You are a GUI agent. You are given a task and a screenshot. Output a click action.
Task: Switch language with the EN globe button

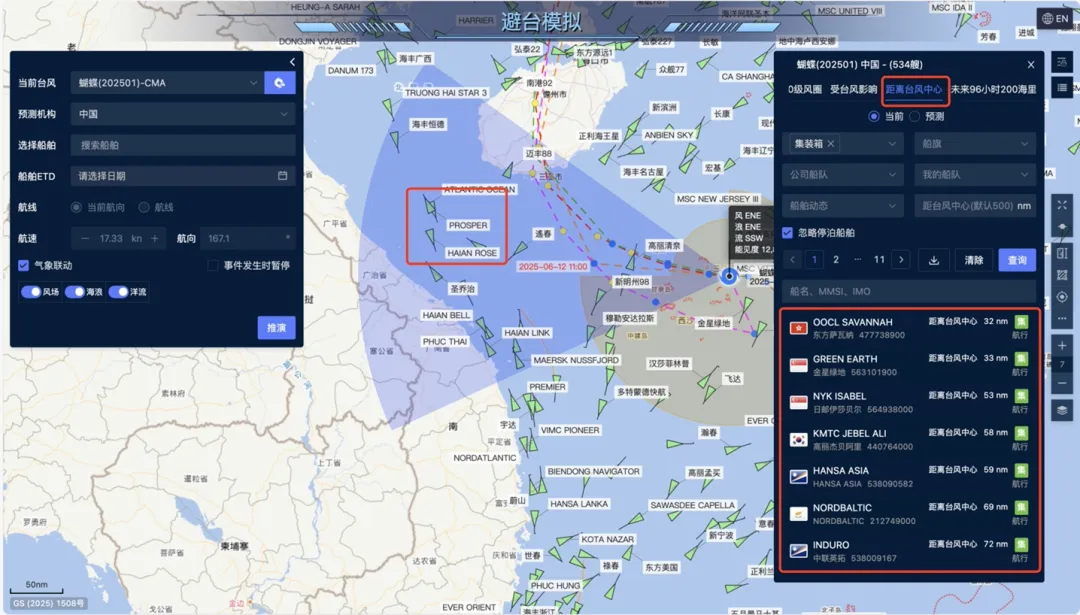coord(1055,19)
